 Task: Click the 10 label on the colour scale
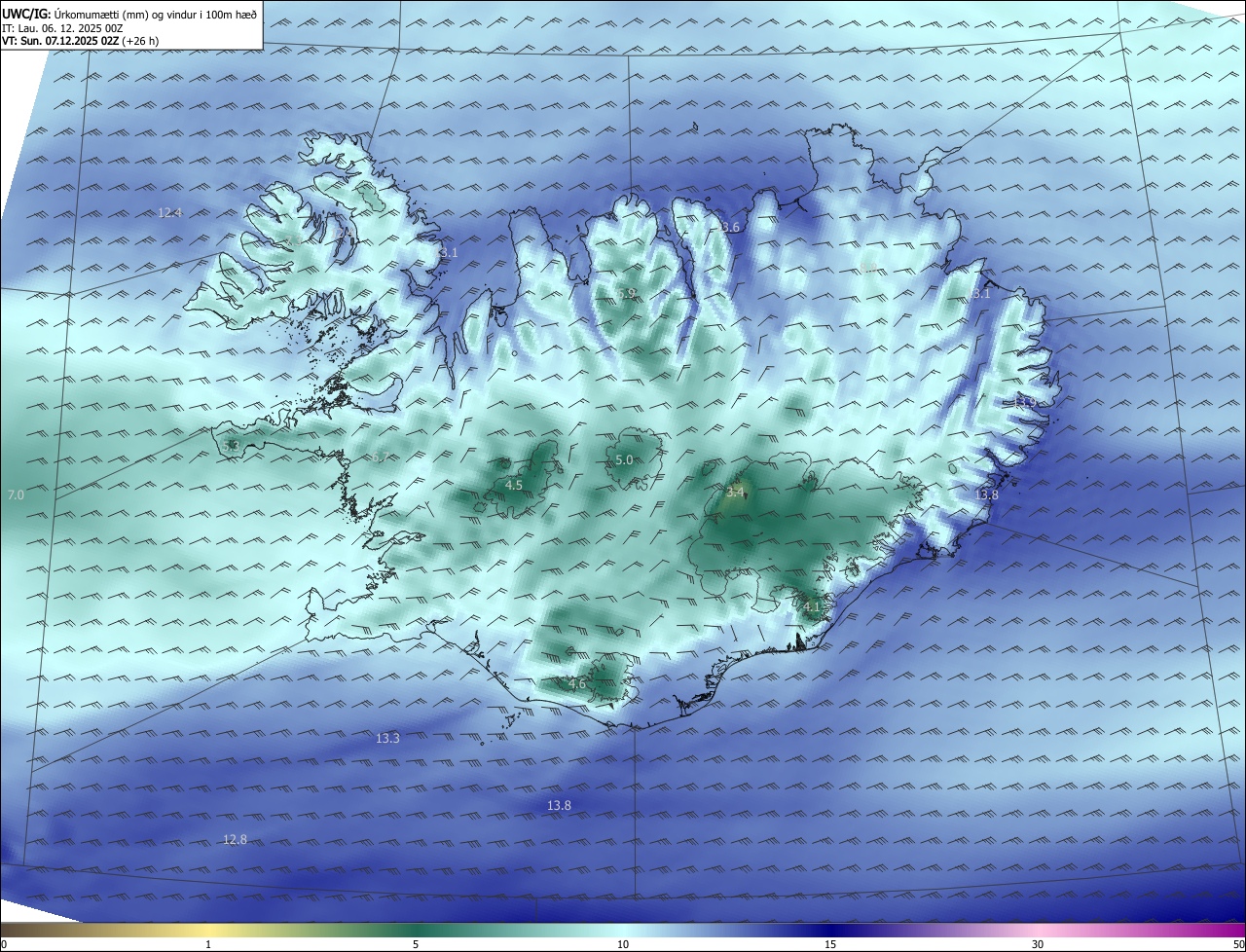(x=623, y=944)
